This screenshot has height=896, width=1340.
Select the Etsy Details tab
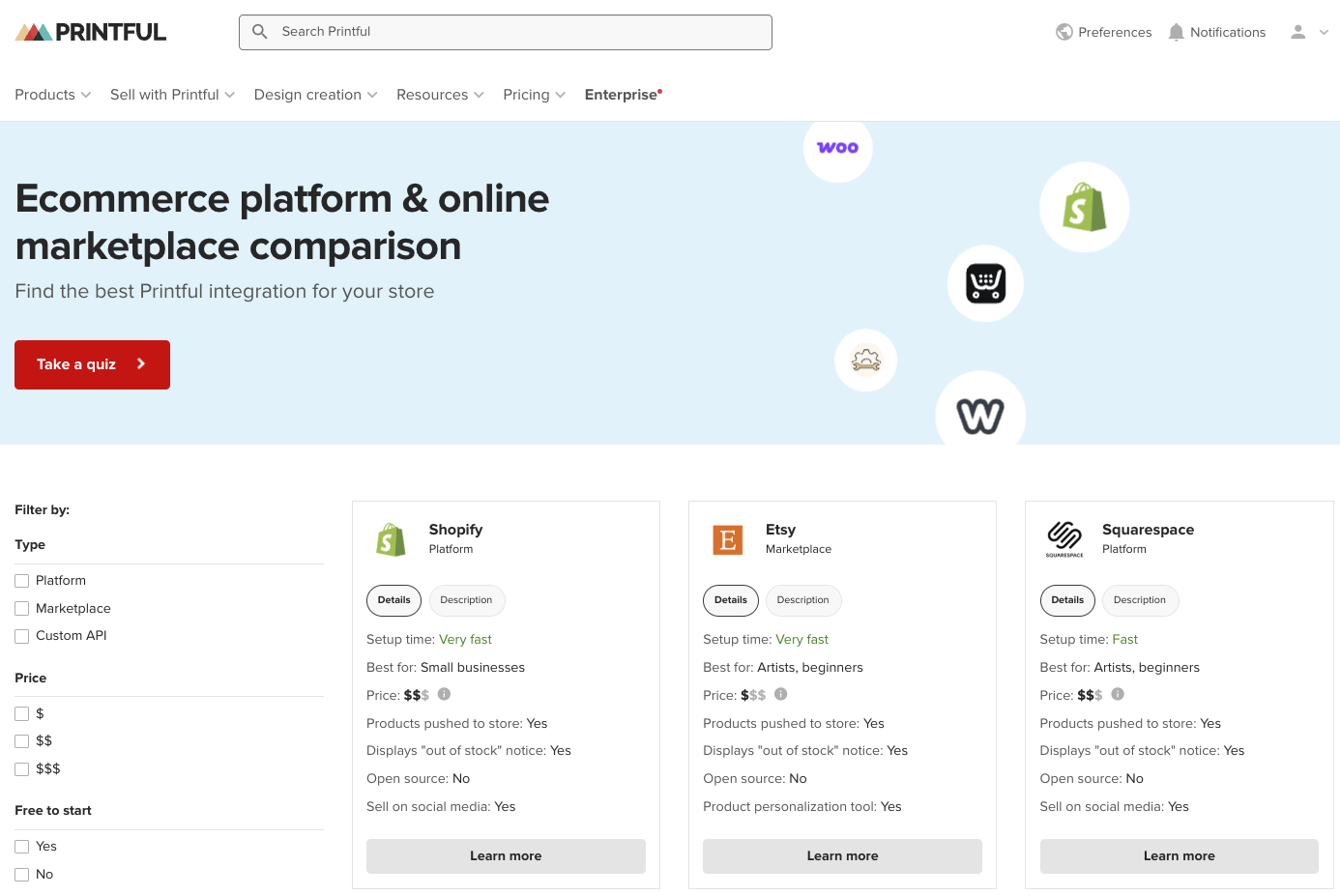pos(731,600)
